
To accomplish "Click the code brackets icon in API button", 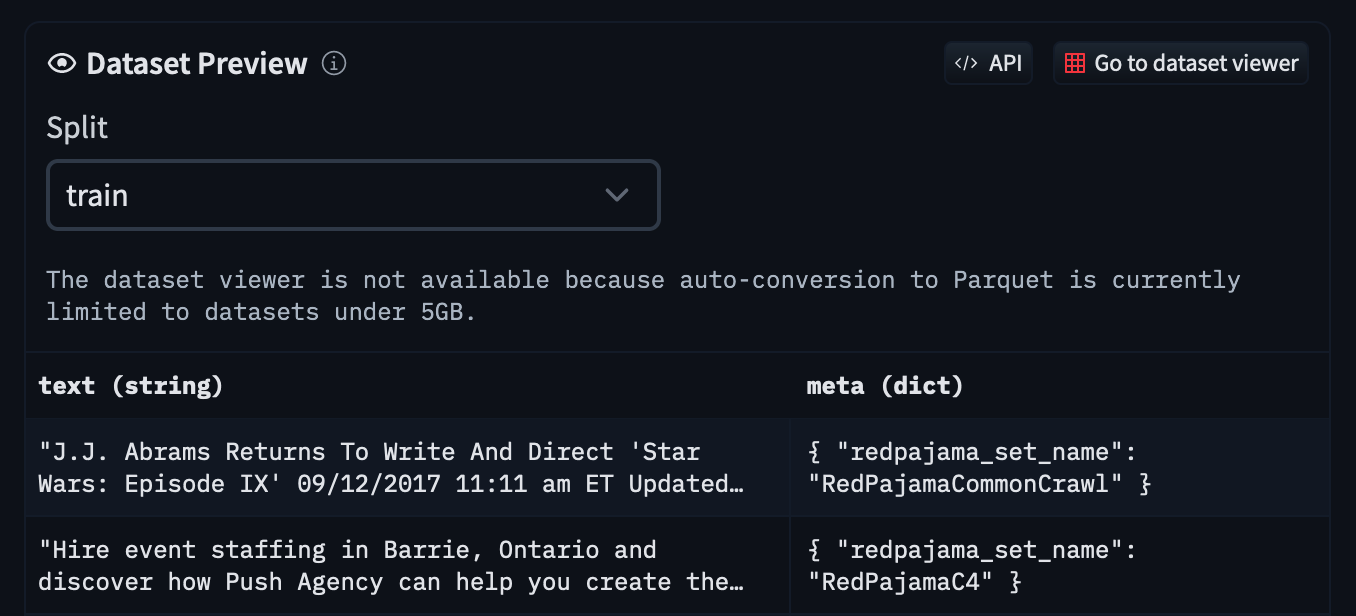I will point(966,62).
